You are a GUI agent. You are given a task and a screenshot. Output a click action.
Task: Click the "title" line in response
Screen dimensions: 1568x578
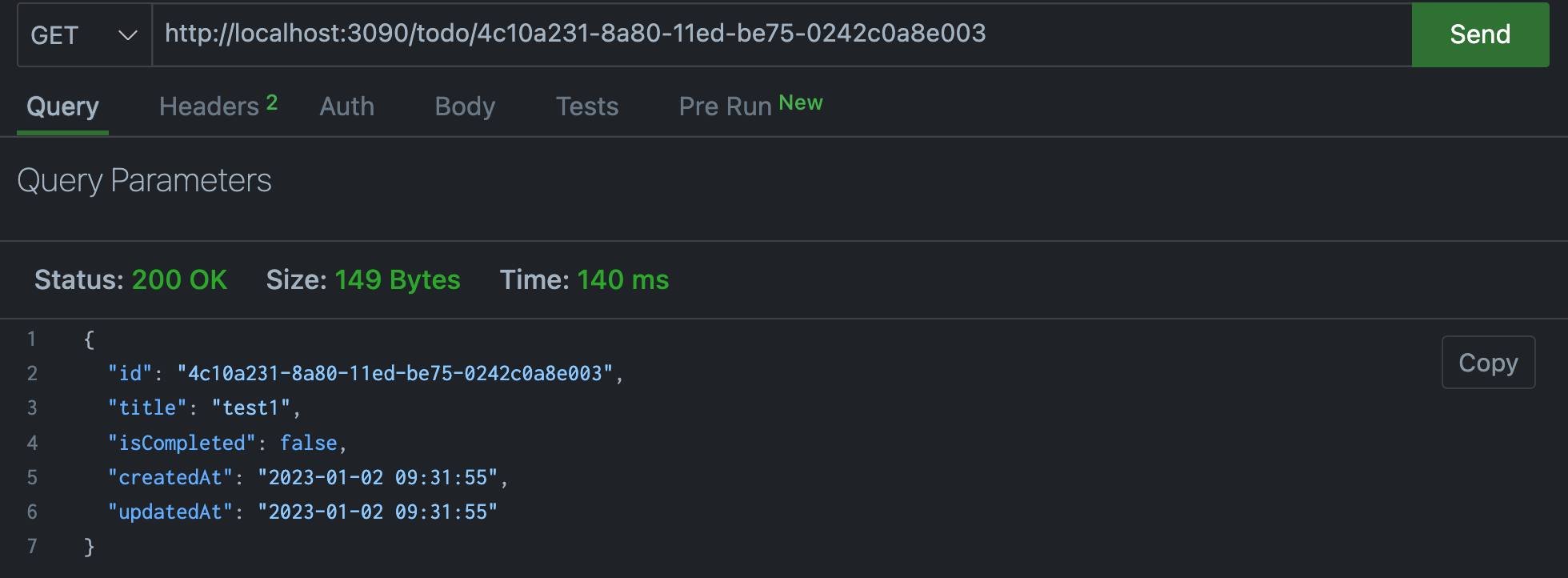pyautogui.click(x=204, y=407)
